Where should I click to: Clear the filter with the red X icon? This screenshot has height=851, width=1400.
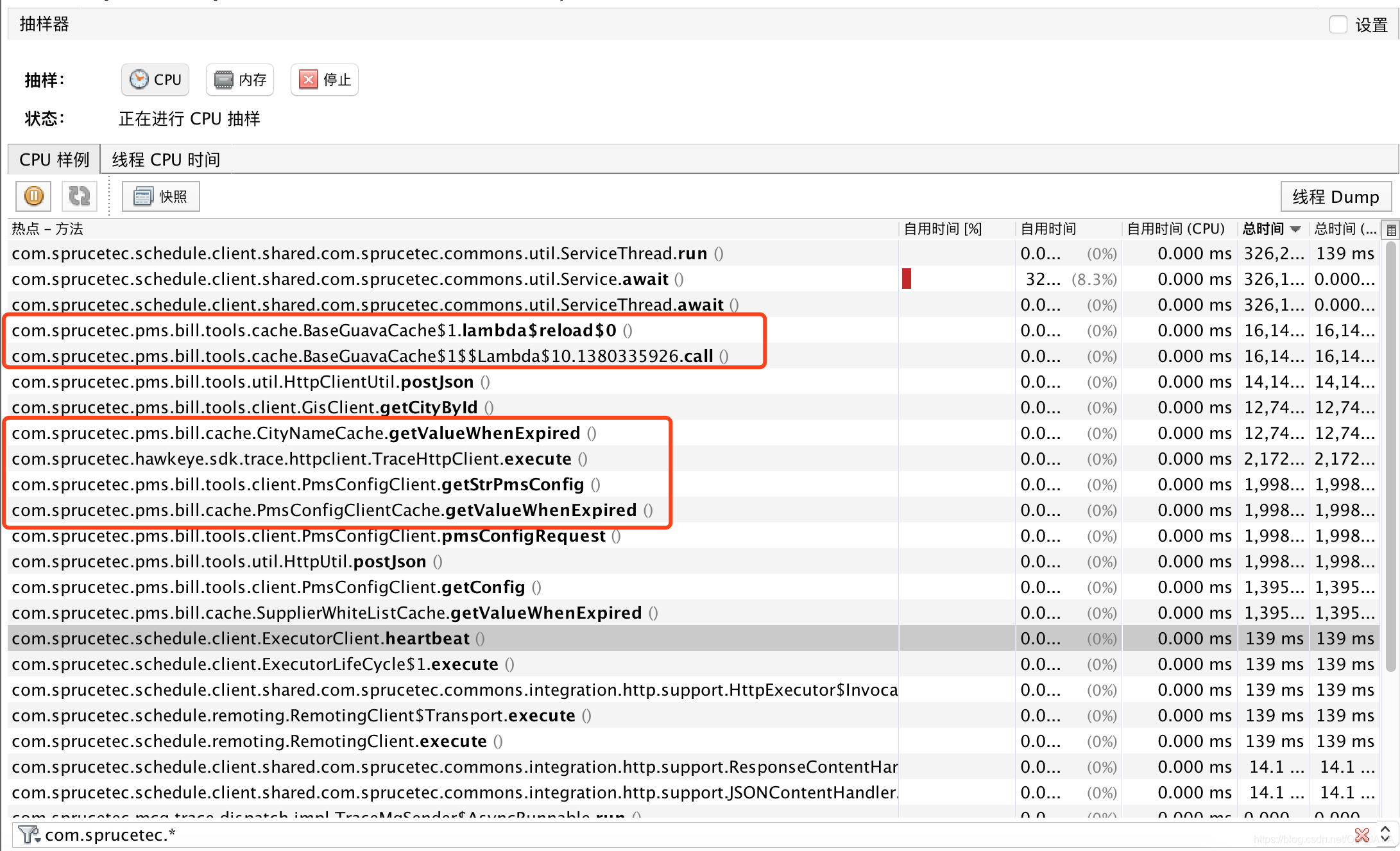pos(1362,835)
